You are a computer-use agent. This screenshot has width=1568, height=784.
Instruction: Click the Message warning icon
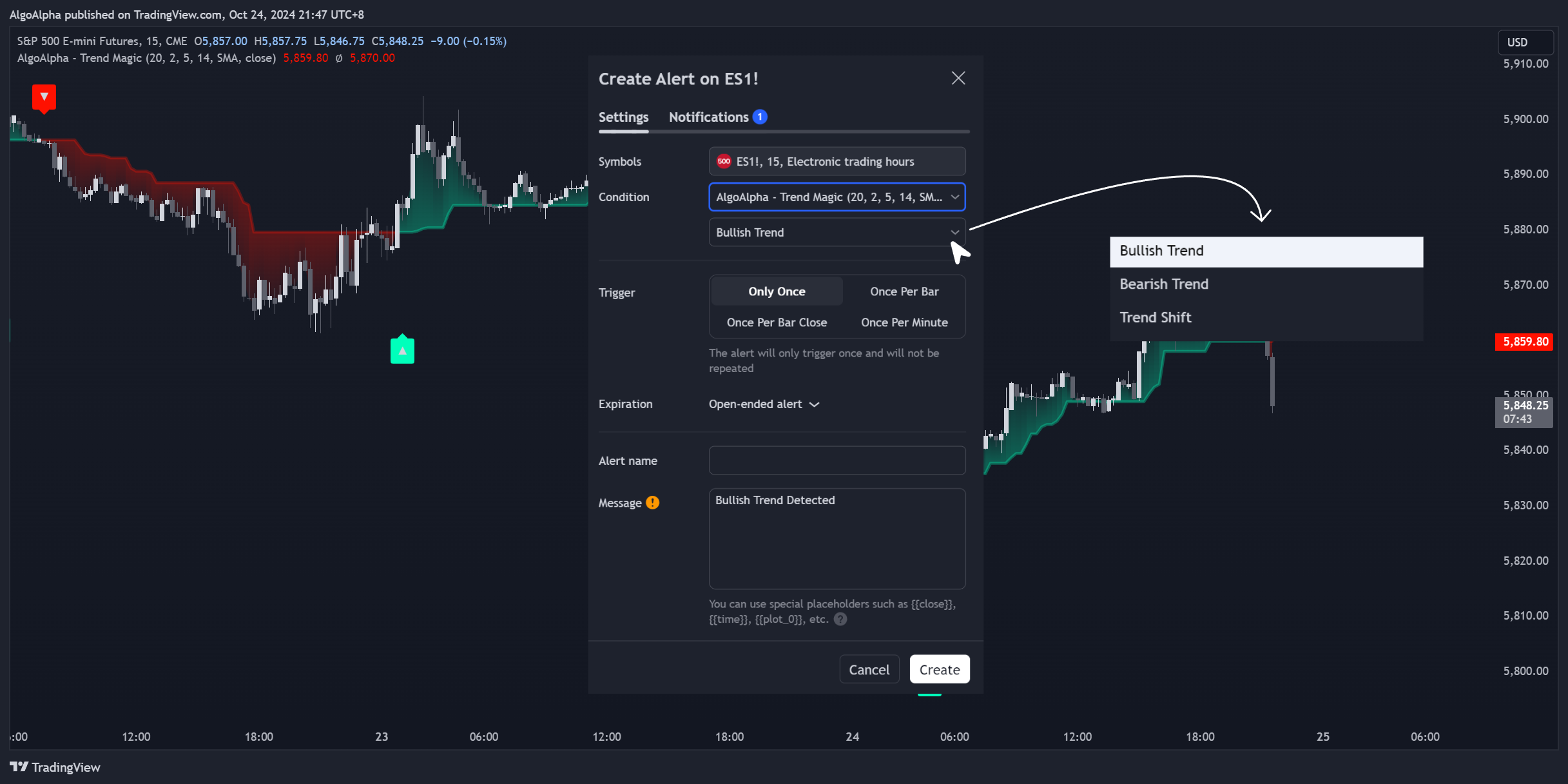[652, 503]
